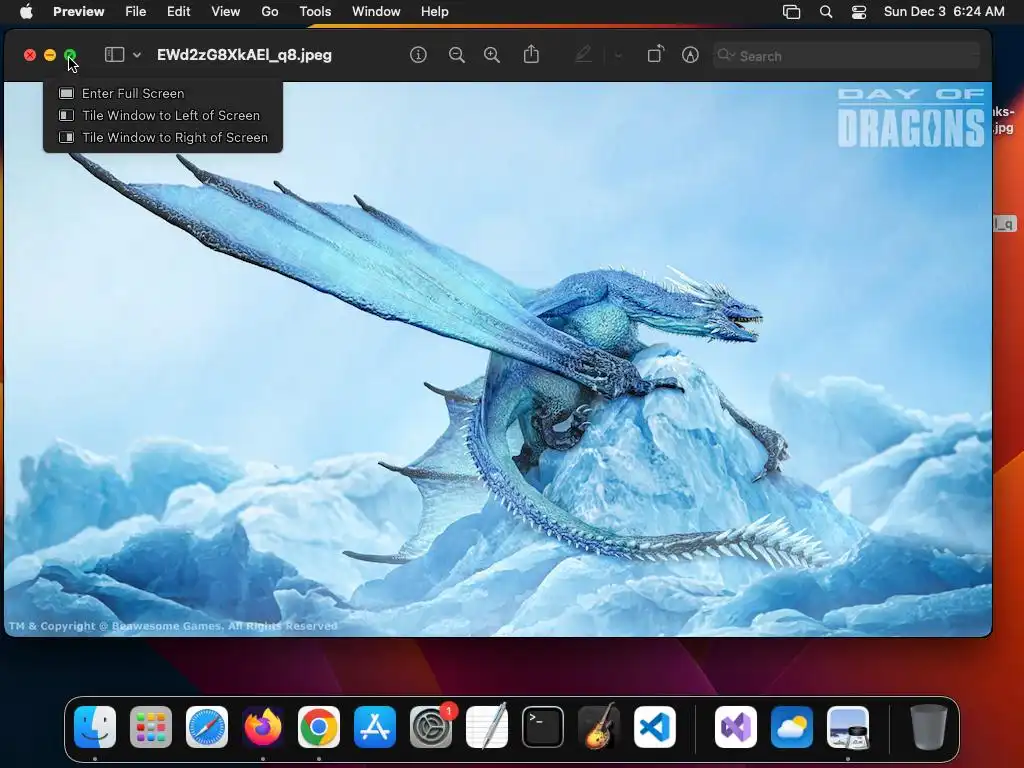
Task: Select the Highlight pen tool
Action: [583, 55]
